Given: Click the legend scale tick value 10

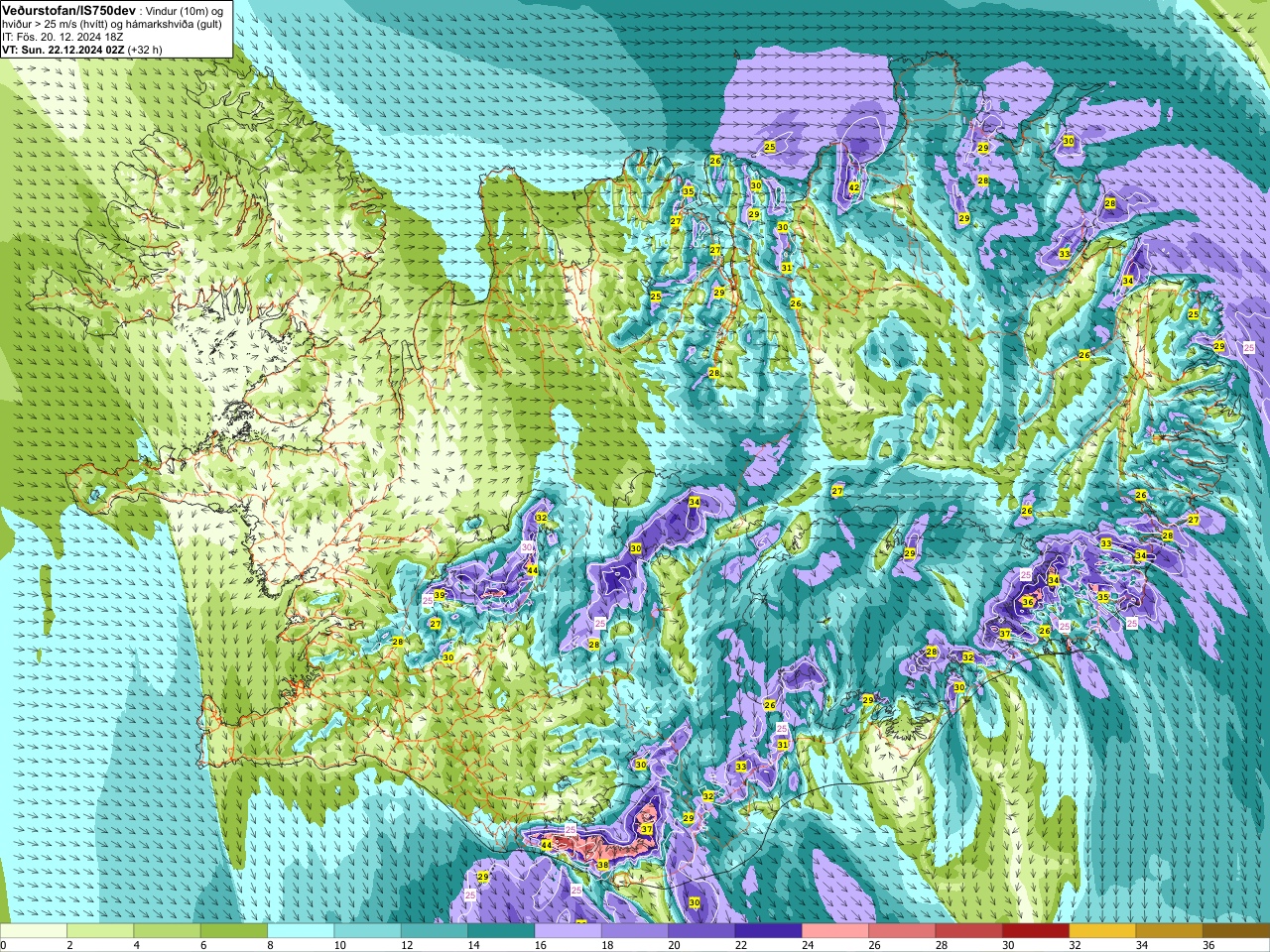Looking at the screenshot, I should [x=340, y=945].
